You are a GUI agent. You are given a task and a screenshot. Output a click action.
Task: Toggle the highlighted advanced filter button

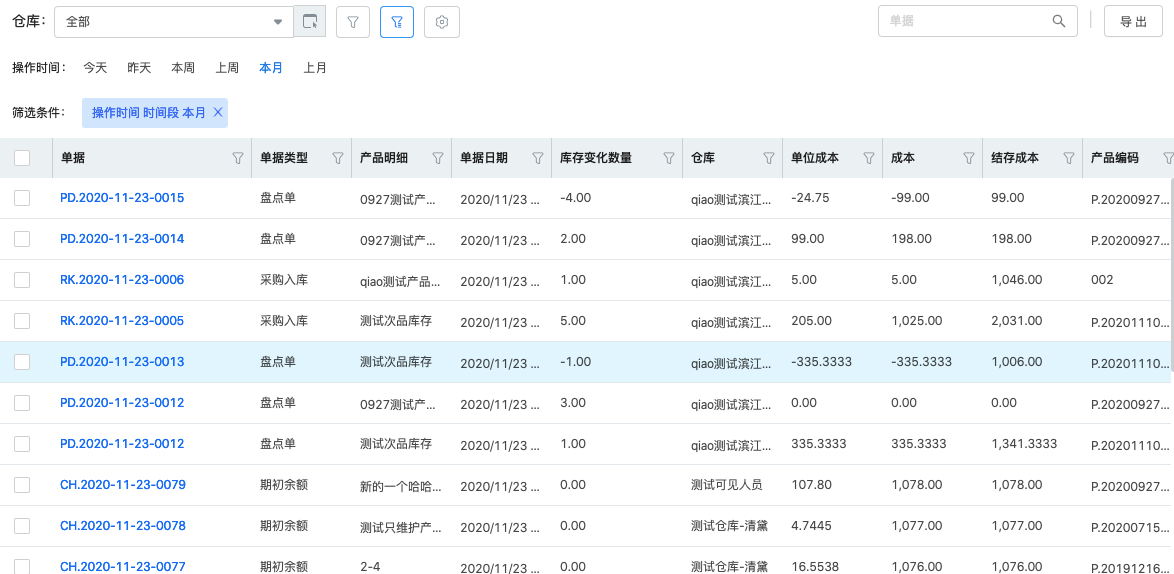[397, 22]
